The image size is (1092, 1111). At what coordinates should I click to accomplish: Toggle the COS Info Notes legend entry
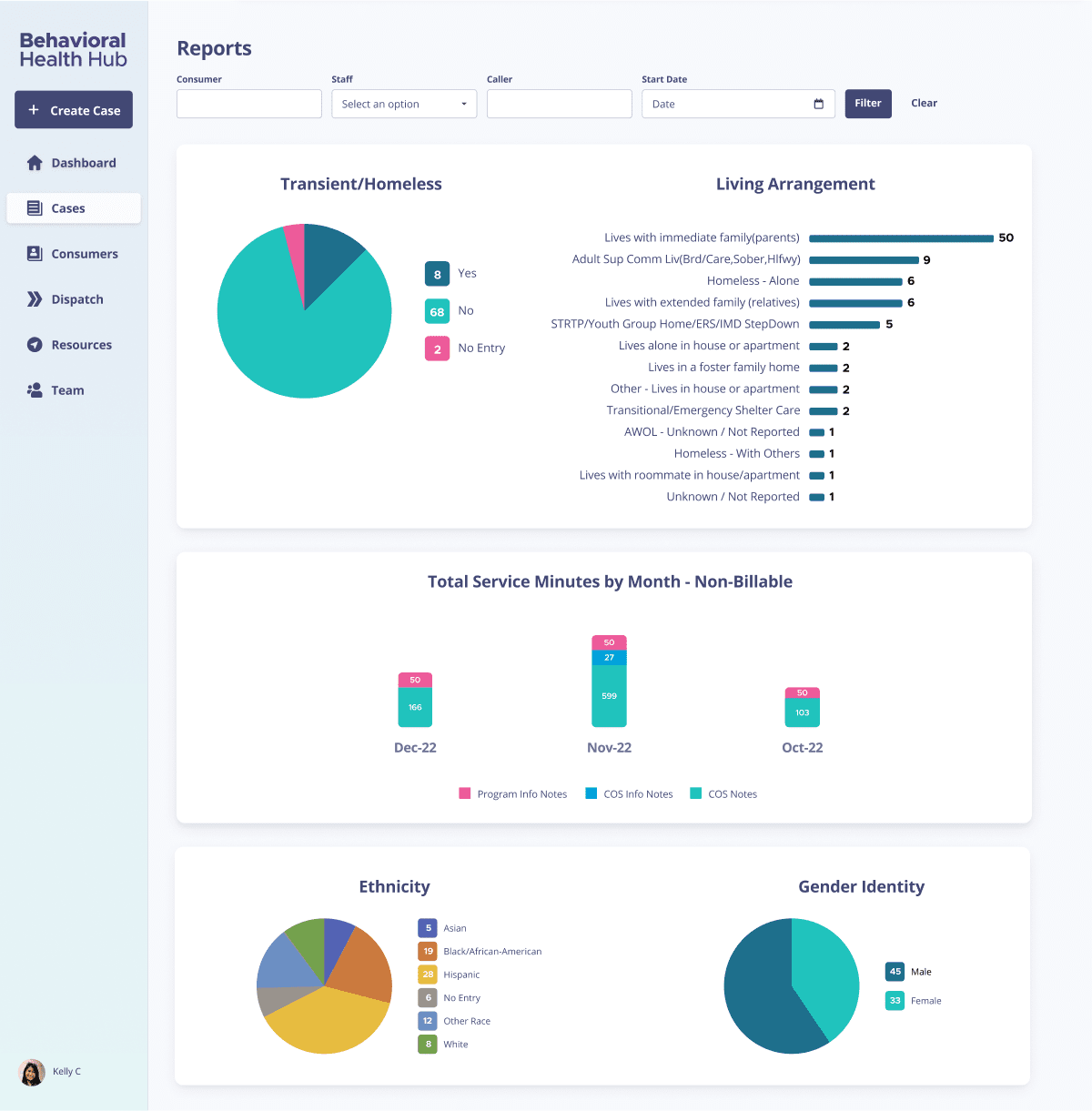pyautogui.click(x=629, y=793)
